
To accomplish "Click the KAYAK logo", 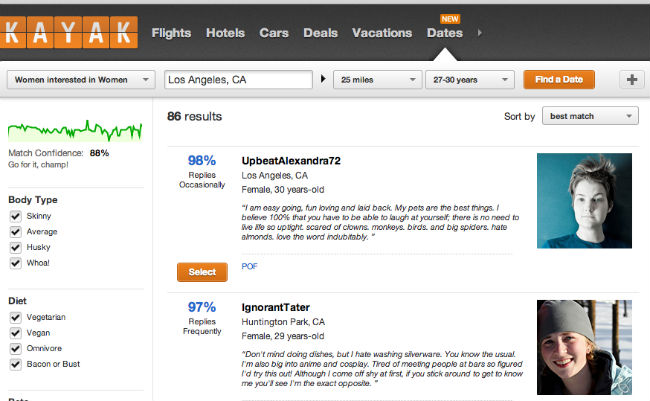I will 69,32.
